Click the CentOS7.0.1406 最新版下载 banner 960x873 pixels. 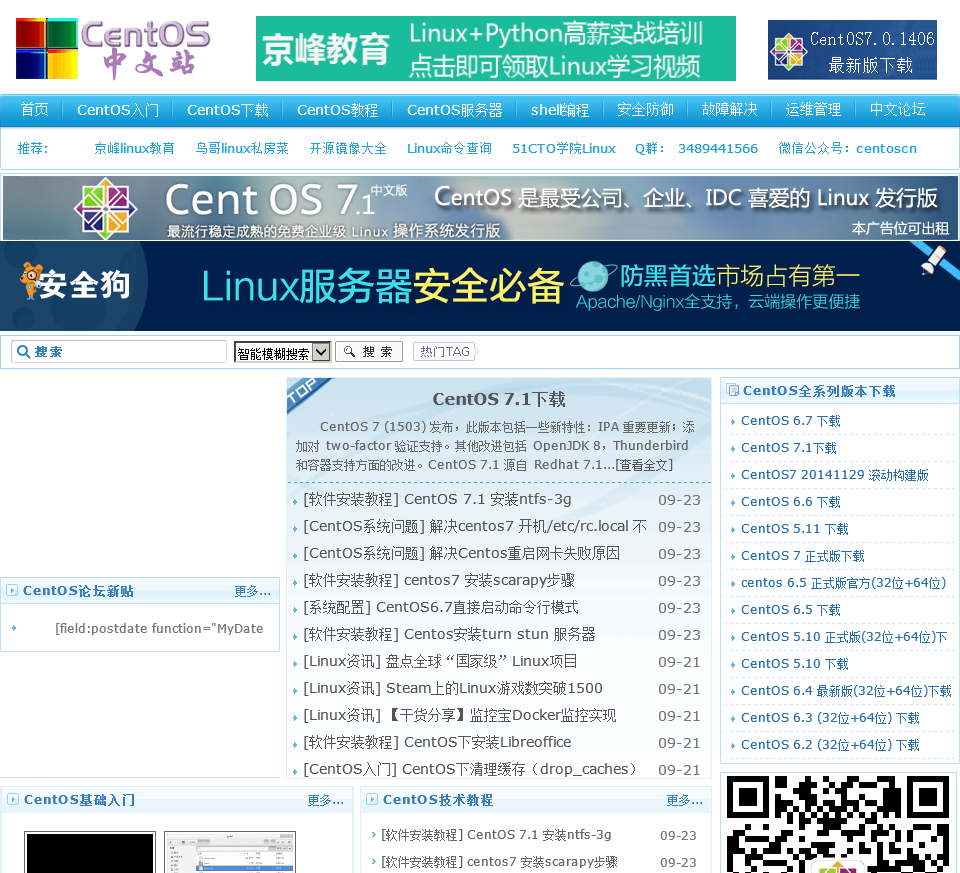click(x=852, y=50)
